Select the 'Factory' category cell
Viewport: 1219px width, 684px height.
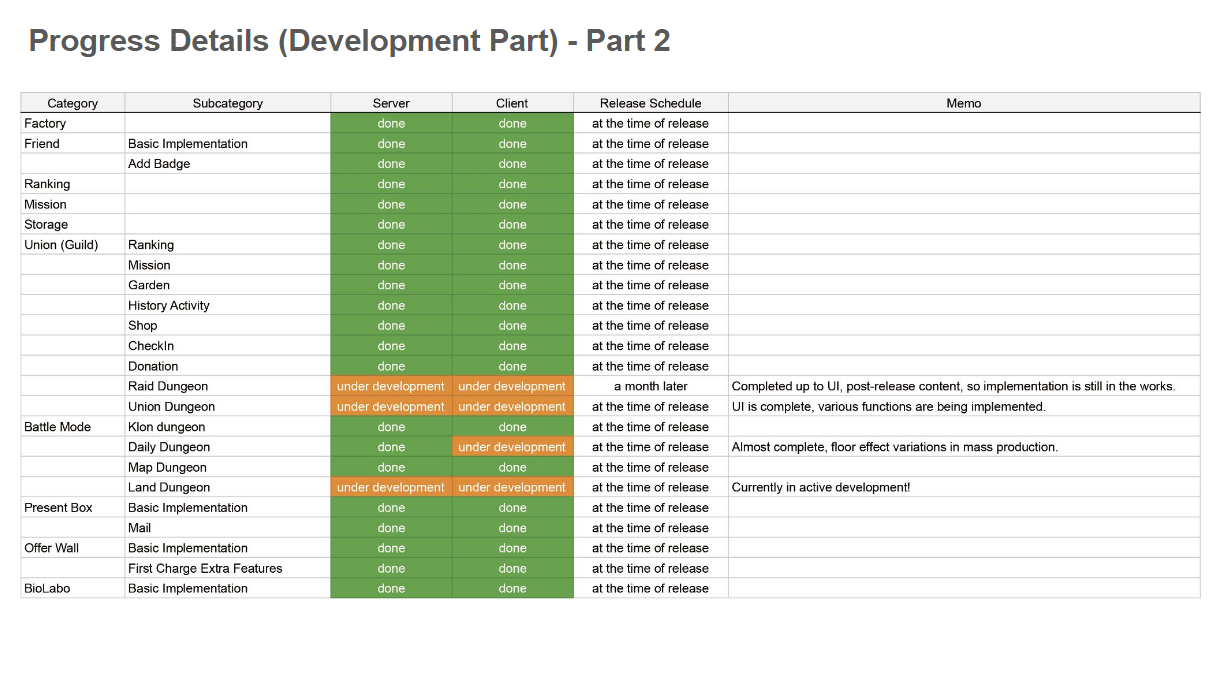pos(45,124)
